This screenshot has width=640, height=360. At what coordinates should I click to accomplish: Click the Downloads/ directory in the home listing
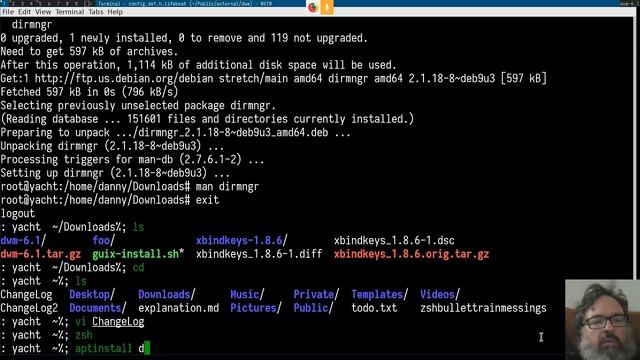click(167, 294)
